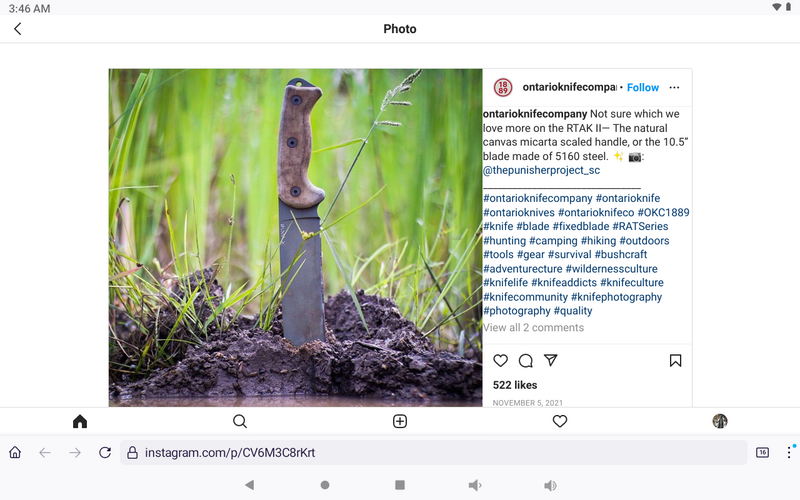Focus the instagram.com address bar
This screenshot has width=800, height=500.
click(x=434, y=453)
